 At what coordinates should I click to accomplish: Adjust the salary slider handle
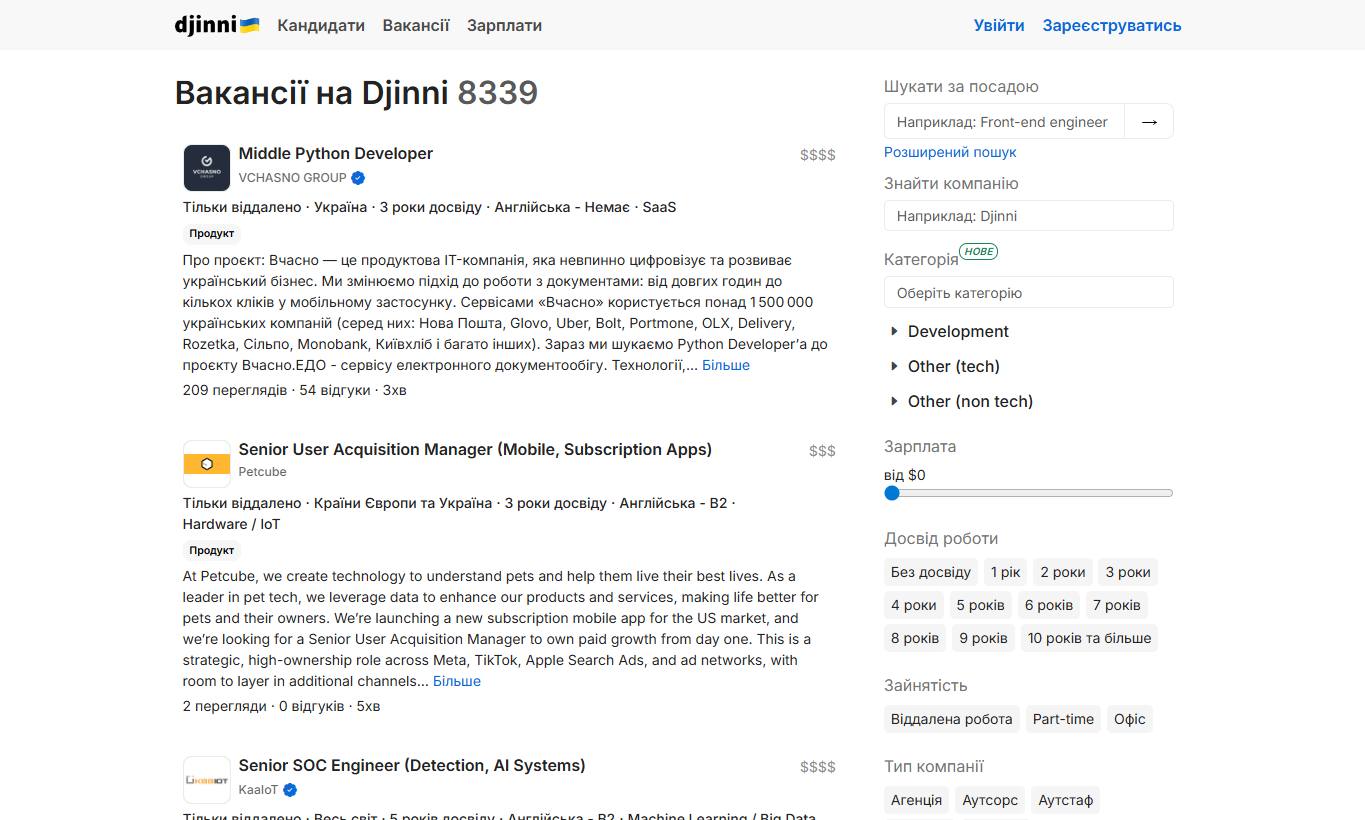(x=892, y=493)
